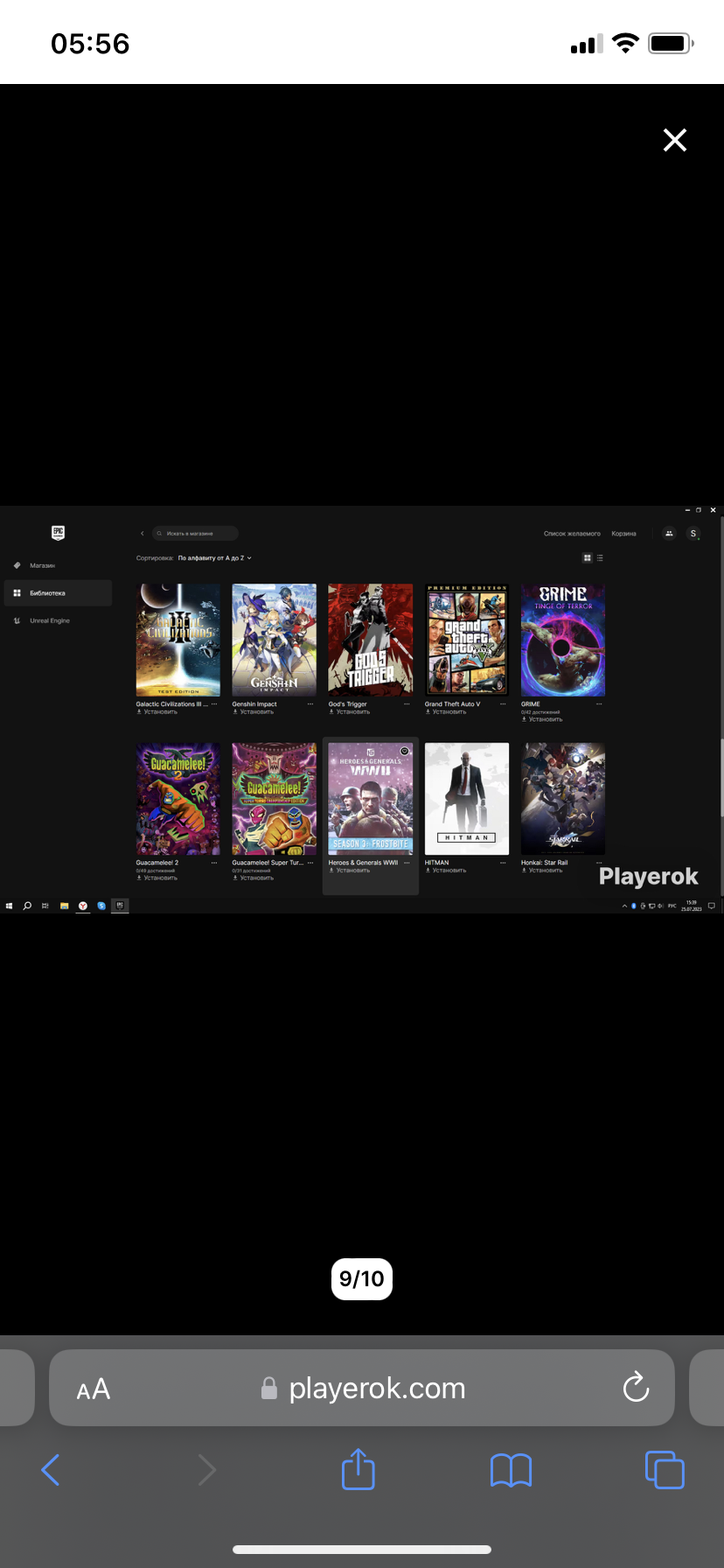The width and height of the screenshot is (724, 1568).
Task: Tap the 9/10 image counter badge
Action: 362,1279
